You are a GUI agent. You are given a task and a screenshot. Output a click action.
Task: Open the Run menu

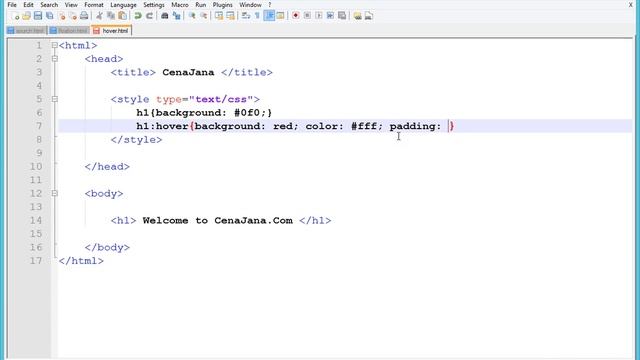200,5
